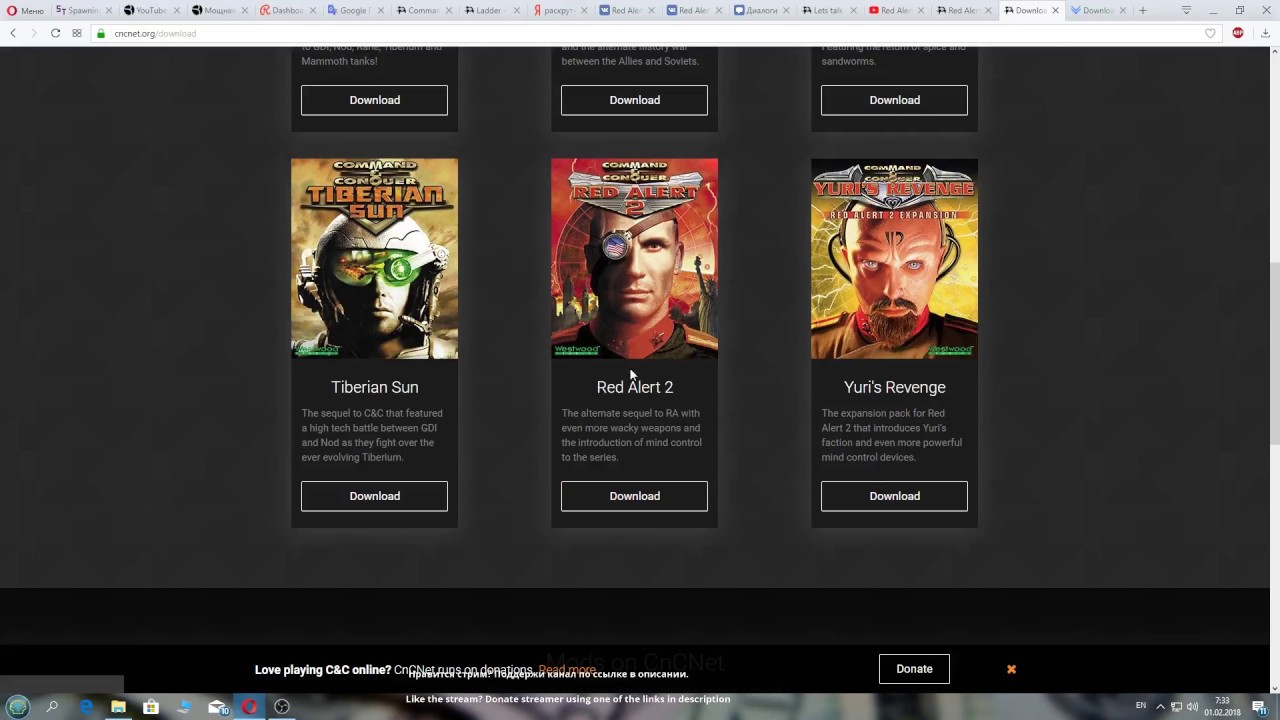The width and height of the screenshot is (1280, 720).
Task: Open File Explorer from the taskbar
Action: pyautogui.click(x=118, y=707)
